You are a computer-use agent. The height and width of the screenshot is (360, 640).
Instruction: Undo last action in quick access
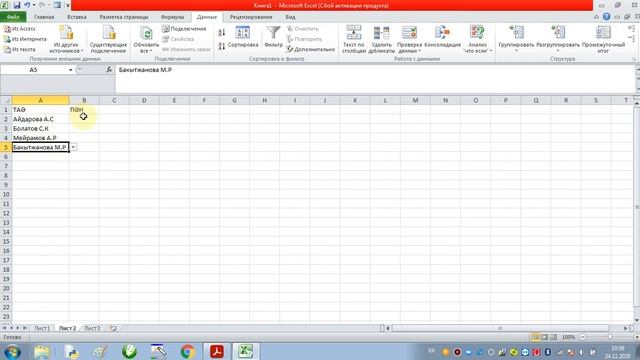[27, 5]
